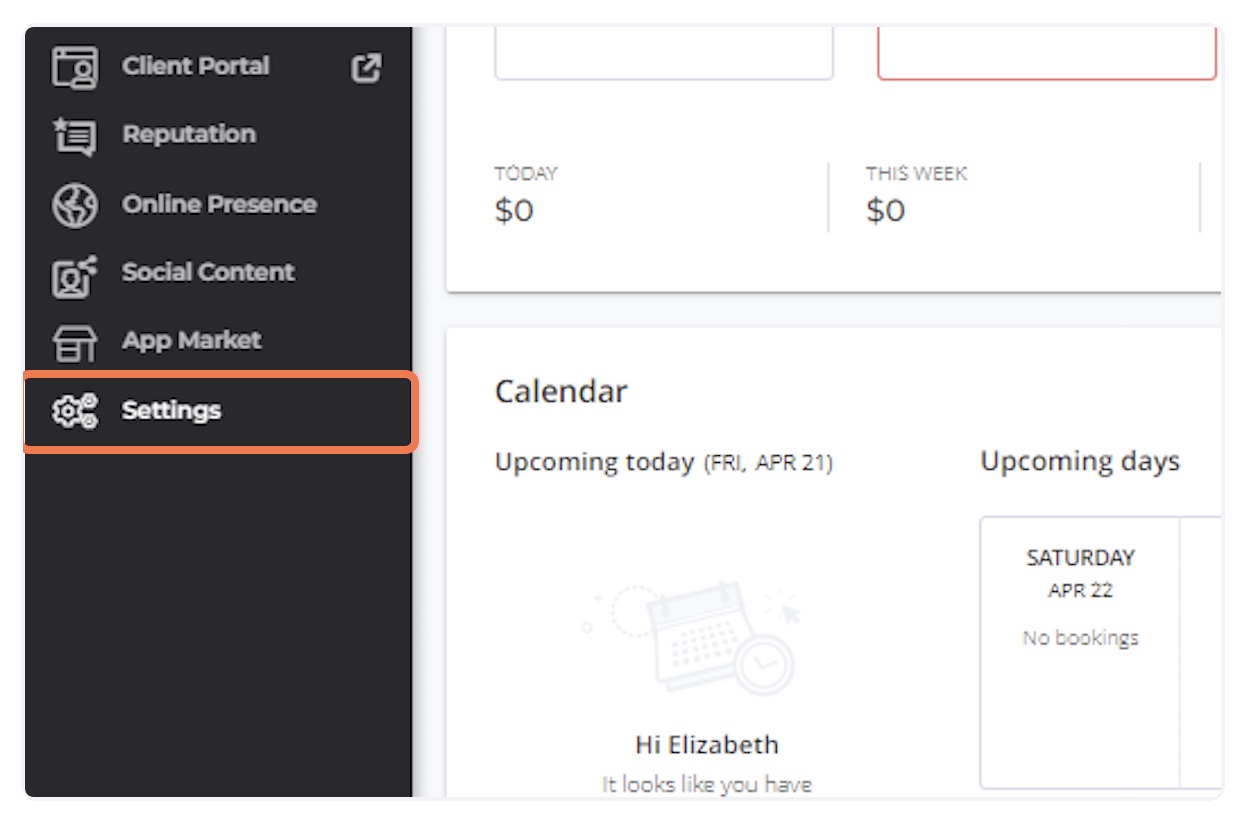This screenshot has width=1256, height=816.
Task: Click the TODAY $0 revenue stat
Action: pos(526,196)
